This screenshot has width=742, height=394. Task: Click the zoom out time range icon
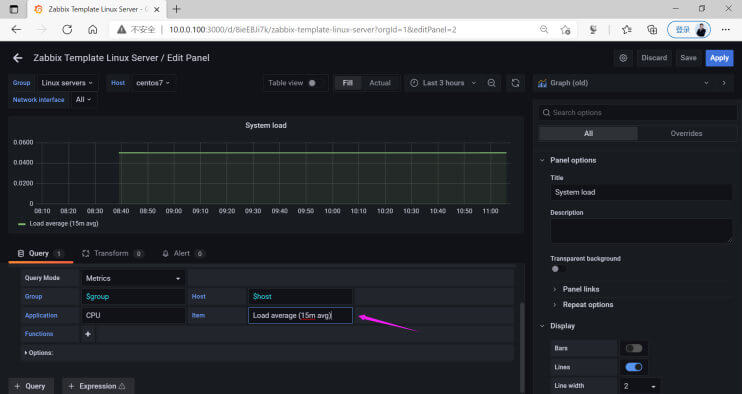pos(492,83)
